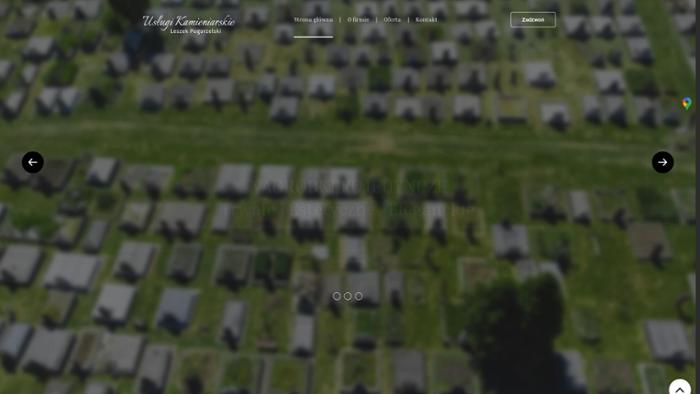Select the second slider dot indicator
This screenshot has height=394, width=700.
pos(348,296)
